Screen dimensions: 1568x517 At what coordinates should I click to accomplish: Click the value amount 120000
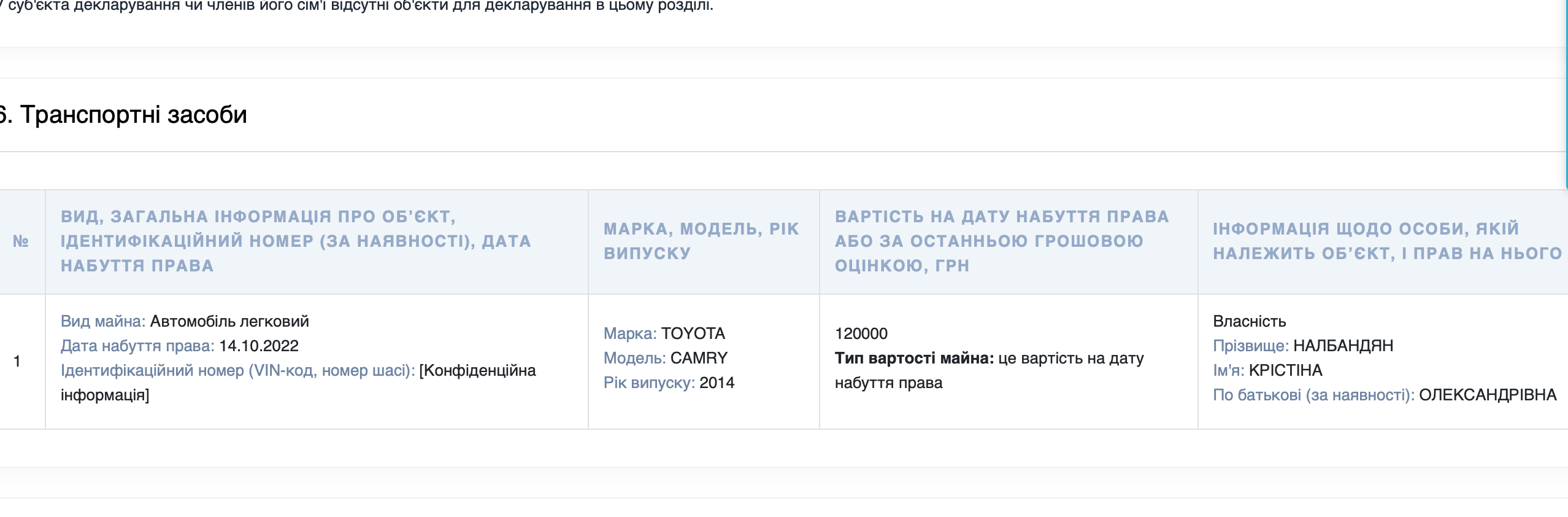(x=861, y=333)
